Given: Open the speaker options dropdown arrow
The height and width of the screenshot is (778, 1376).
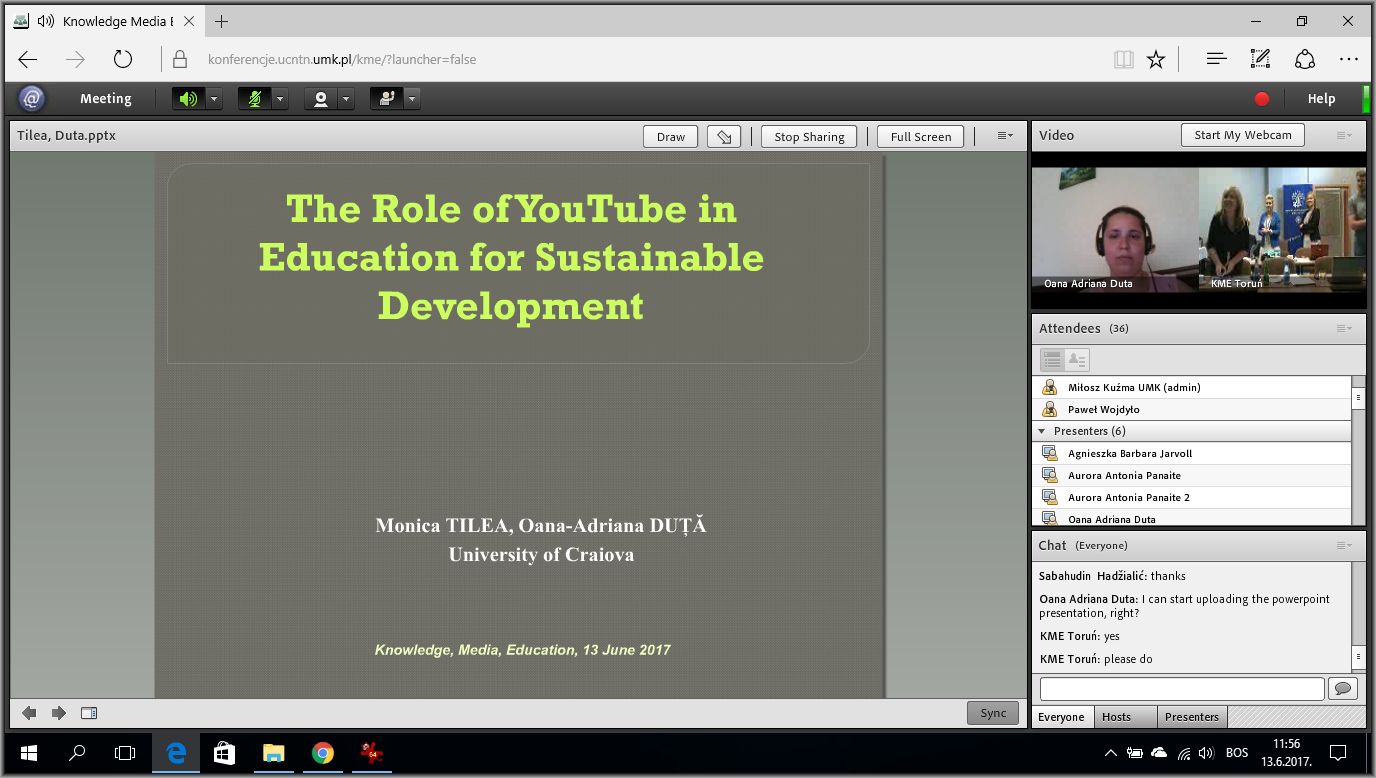Looking at the screenshot, I should 214,99.
